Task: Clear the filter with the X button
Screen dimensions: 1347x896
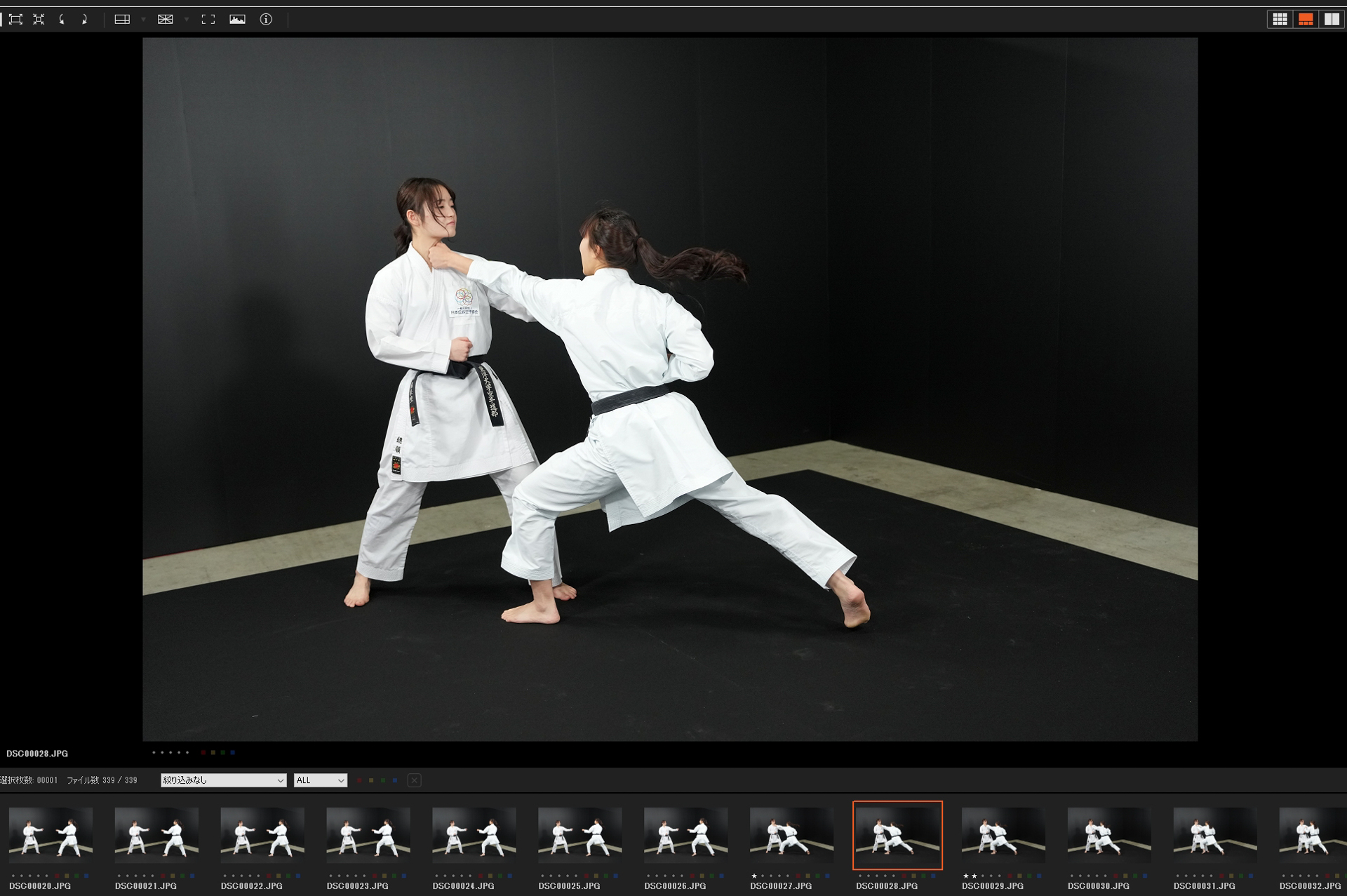Action: (x=414, y=780)
